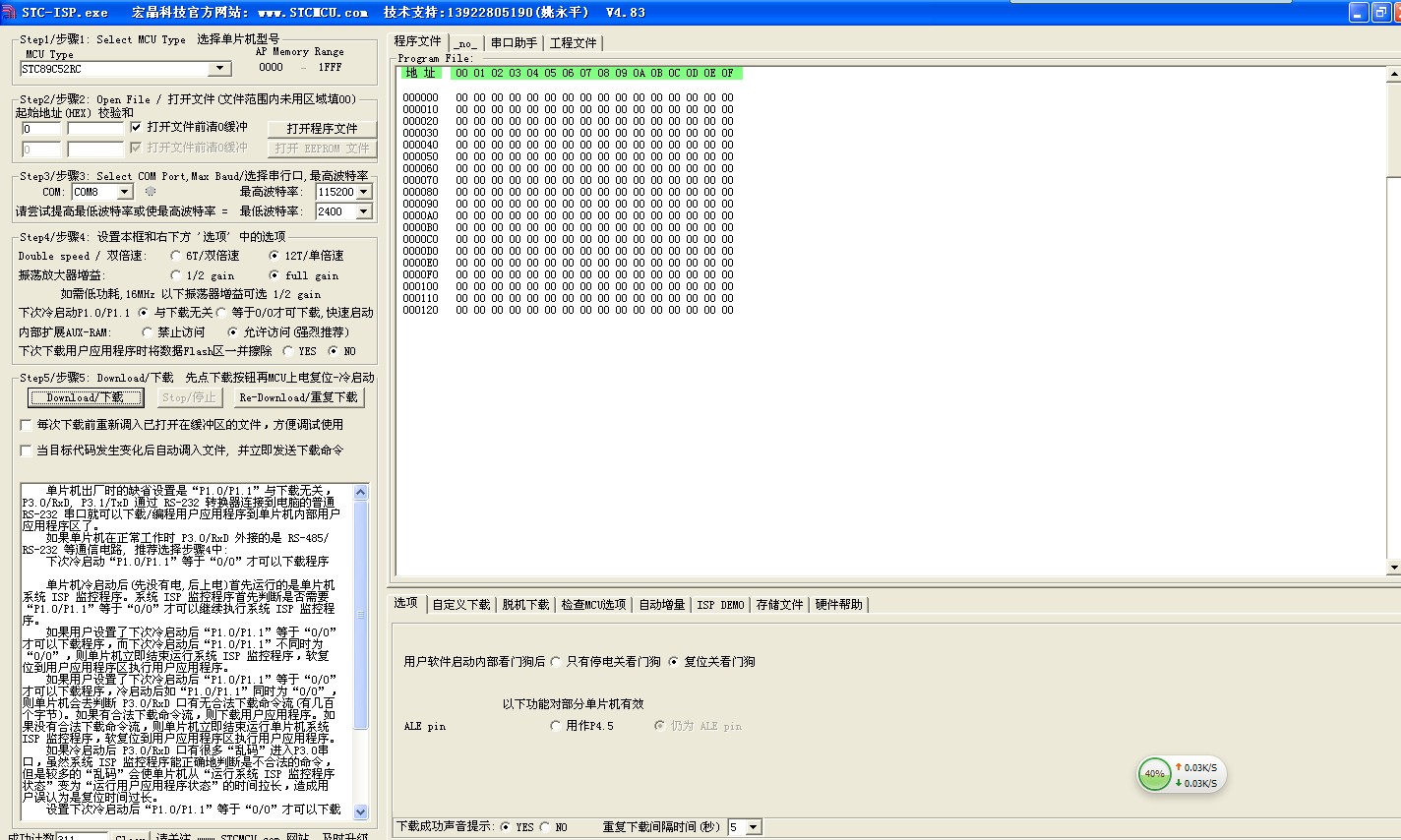Click the help text scrollbar up arrow
The image size is (1401, 840).
coord(360,492)
